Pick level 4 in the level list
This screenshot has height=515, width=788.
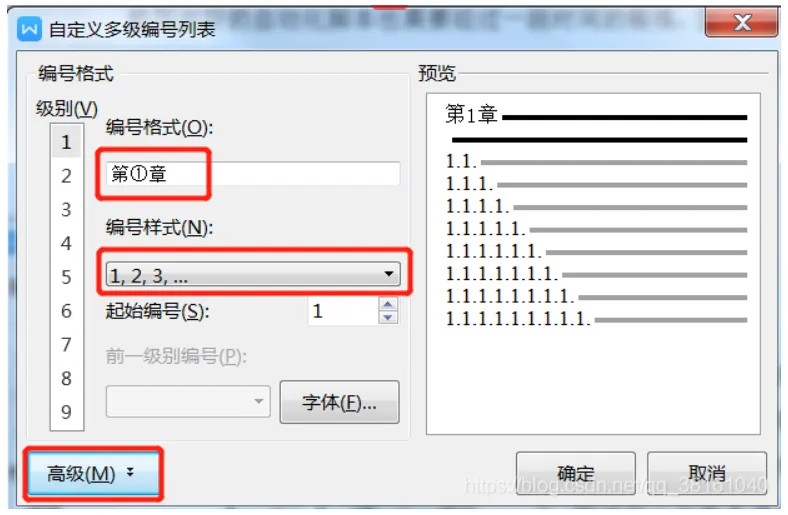[66, 243]
